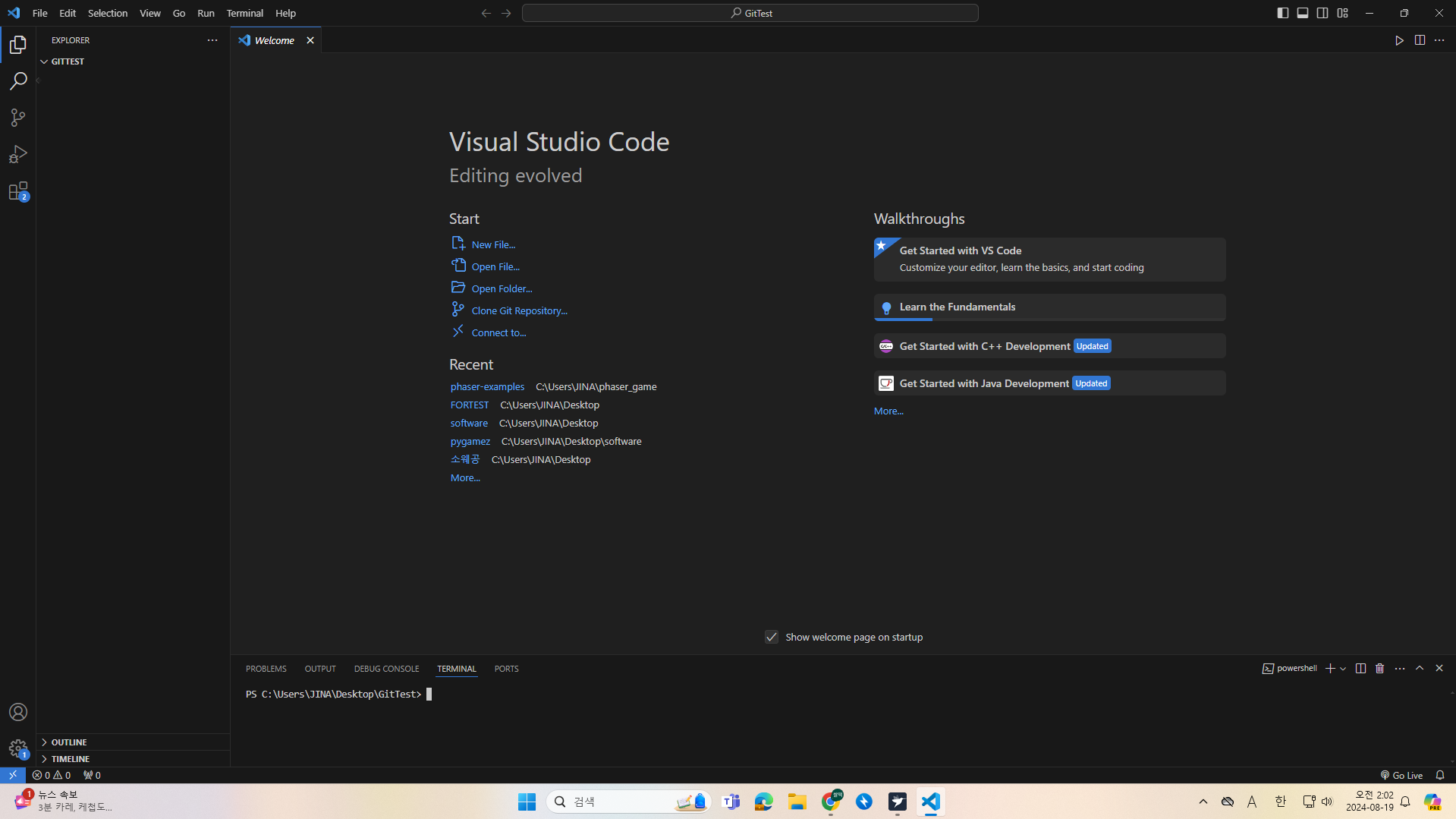Open the Go menu
The width and height of the screenshot is (1456, 819).
tap(179, 13)
